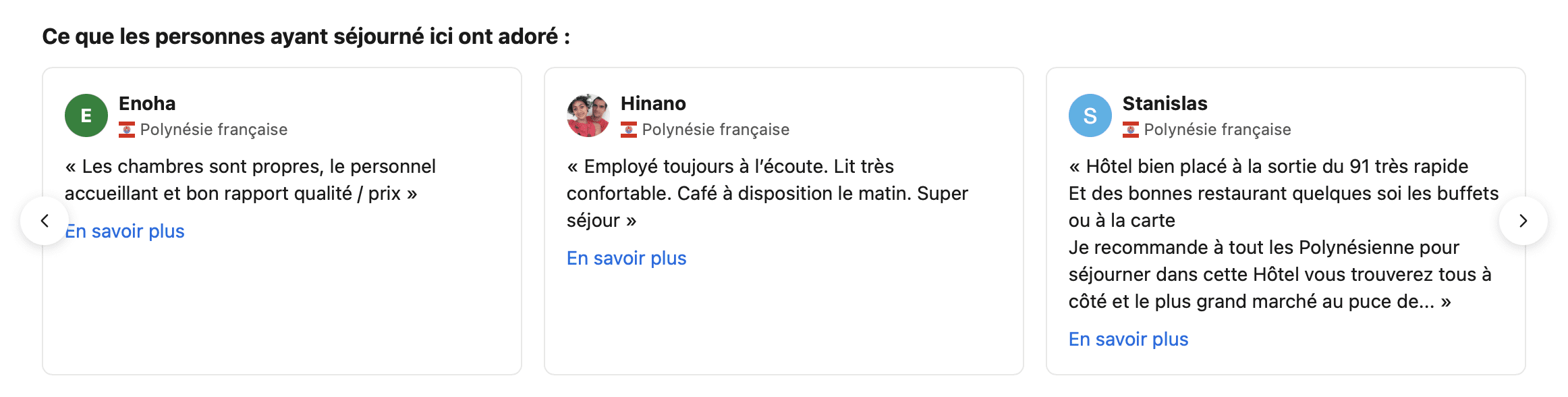Click the next reviews arrow button
Screen dimensions: 1568x397
(x=1523, y=221)
